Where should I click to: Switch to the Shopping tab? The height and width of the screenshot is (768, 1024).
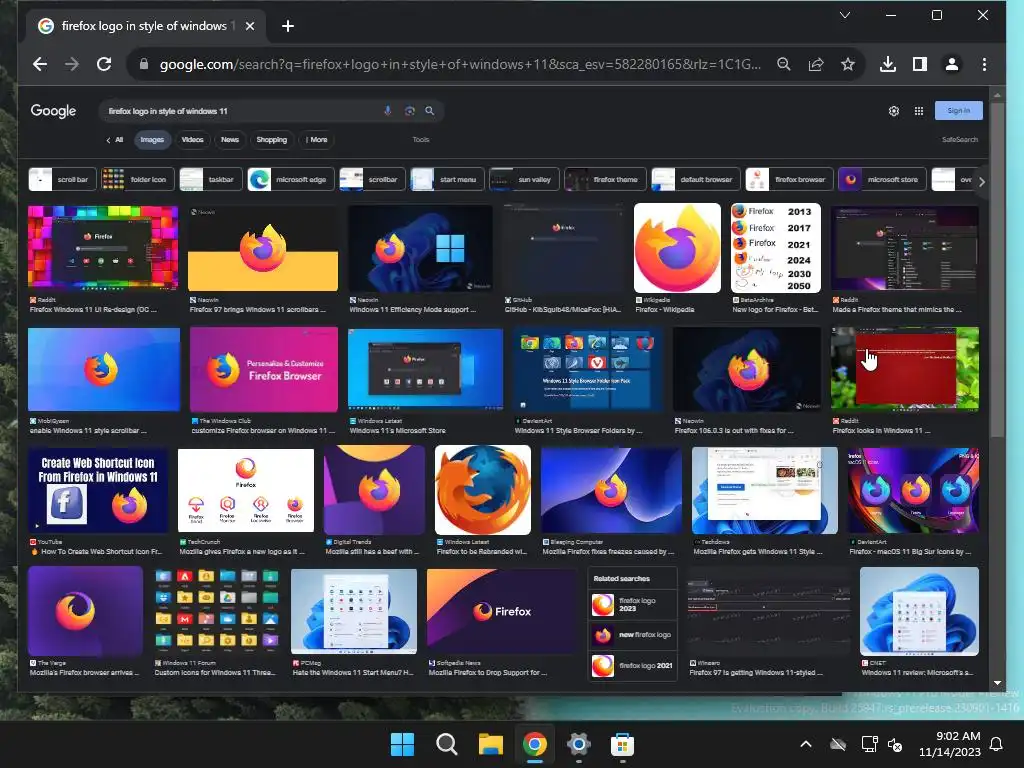coord(272,140)
